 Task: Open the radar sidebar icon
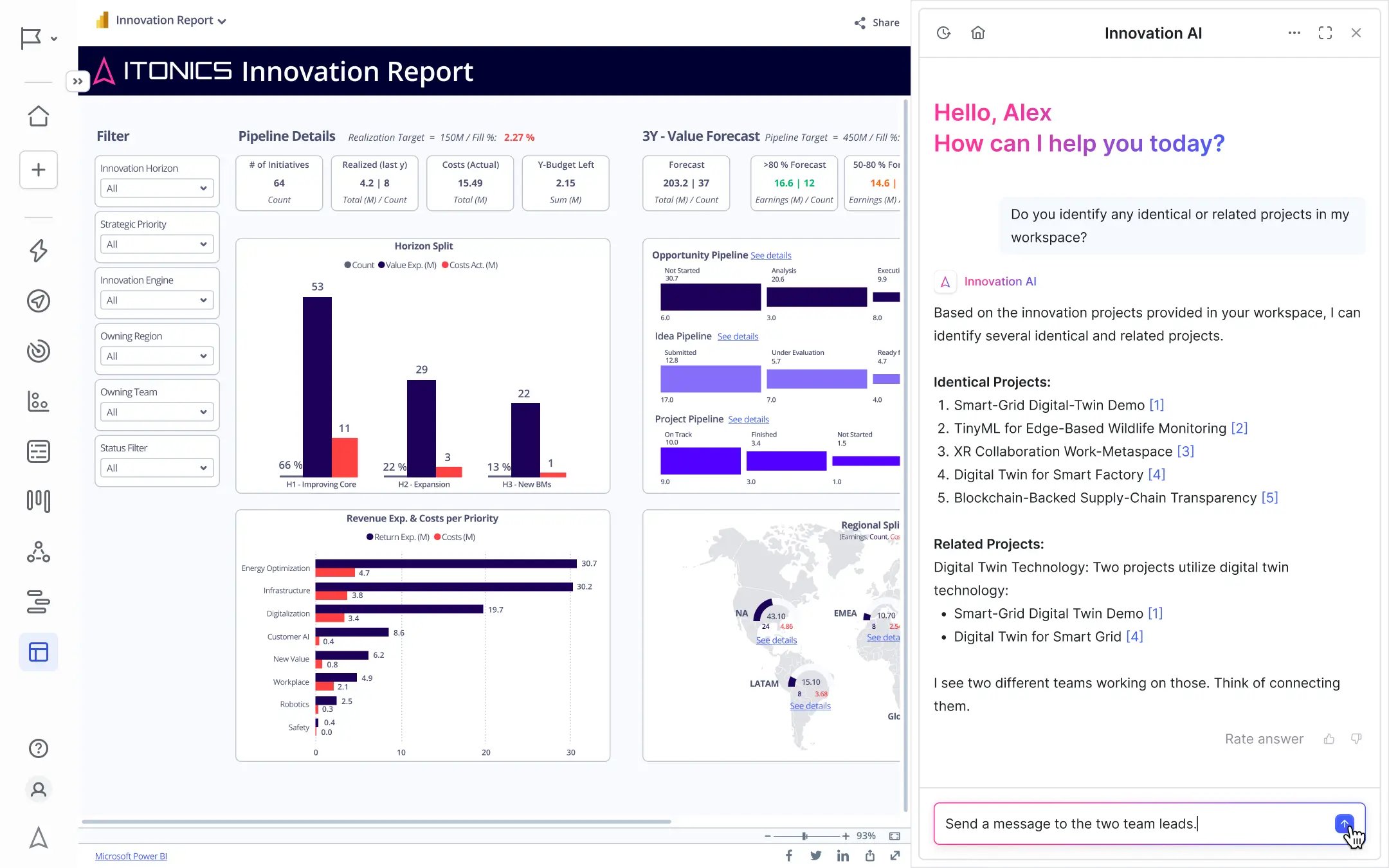pos(39,351)
